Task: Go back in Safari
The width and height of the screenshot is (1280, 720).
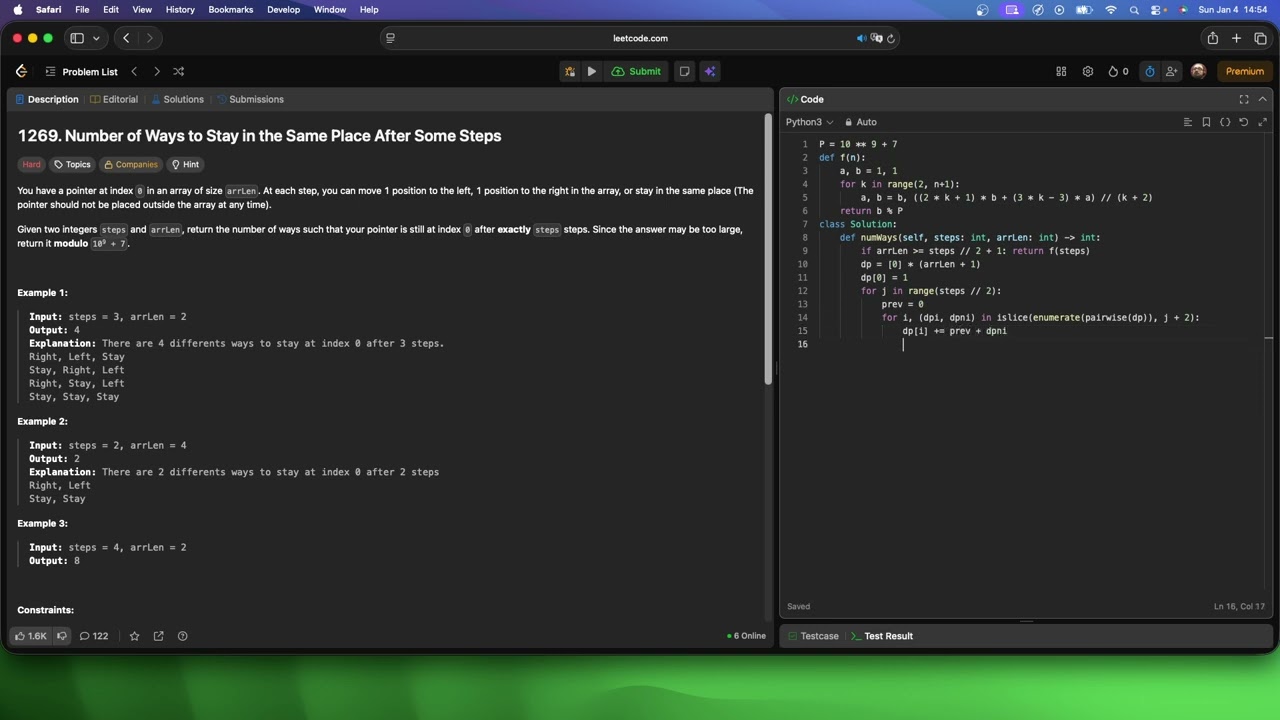Action: tap(126, 38)
